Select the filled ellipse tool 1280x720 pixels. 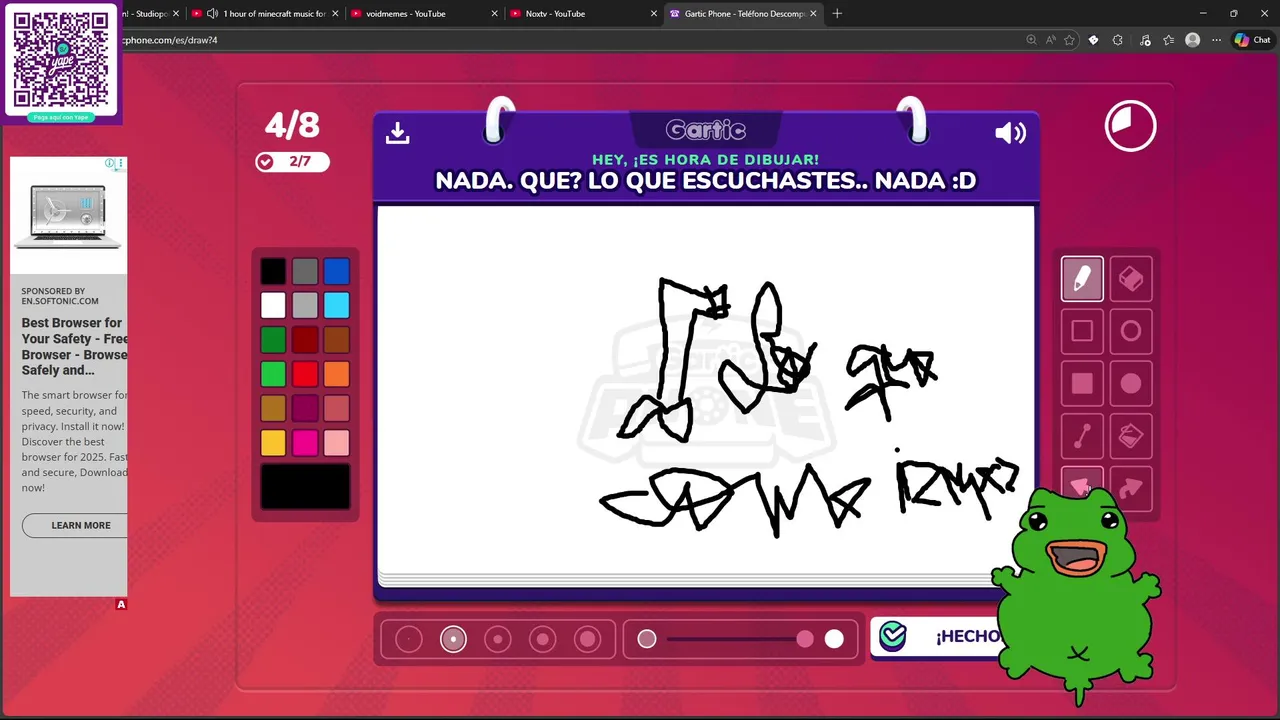(1131, 383)
